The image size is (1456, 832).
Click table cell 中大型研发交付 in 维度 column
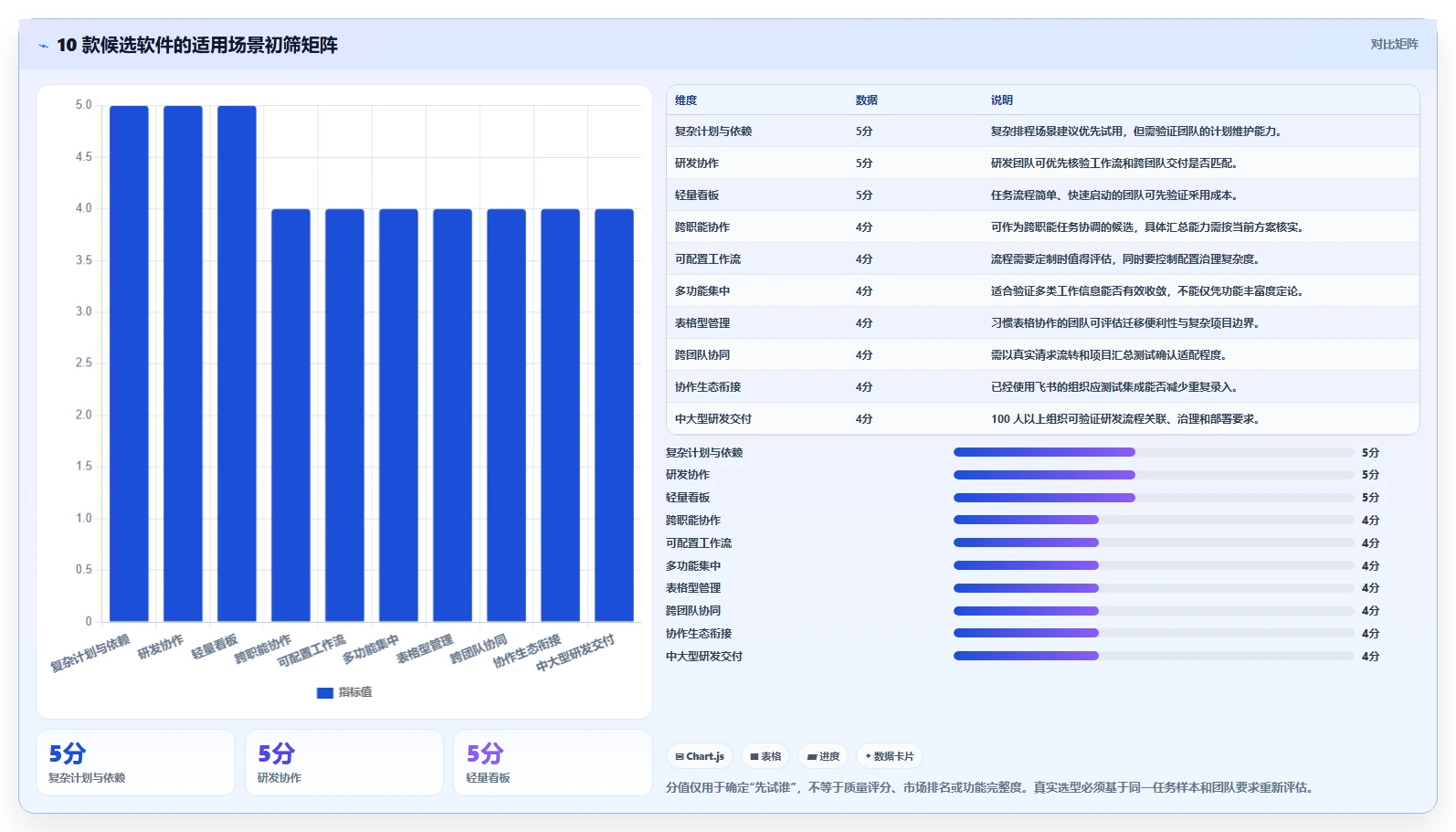pyautogui.click(x=713, y=419)
